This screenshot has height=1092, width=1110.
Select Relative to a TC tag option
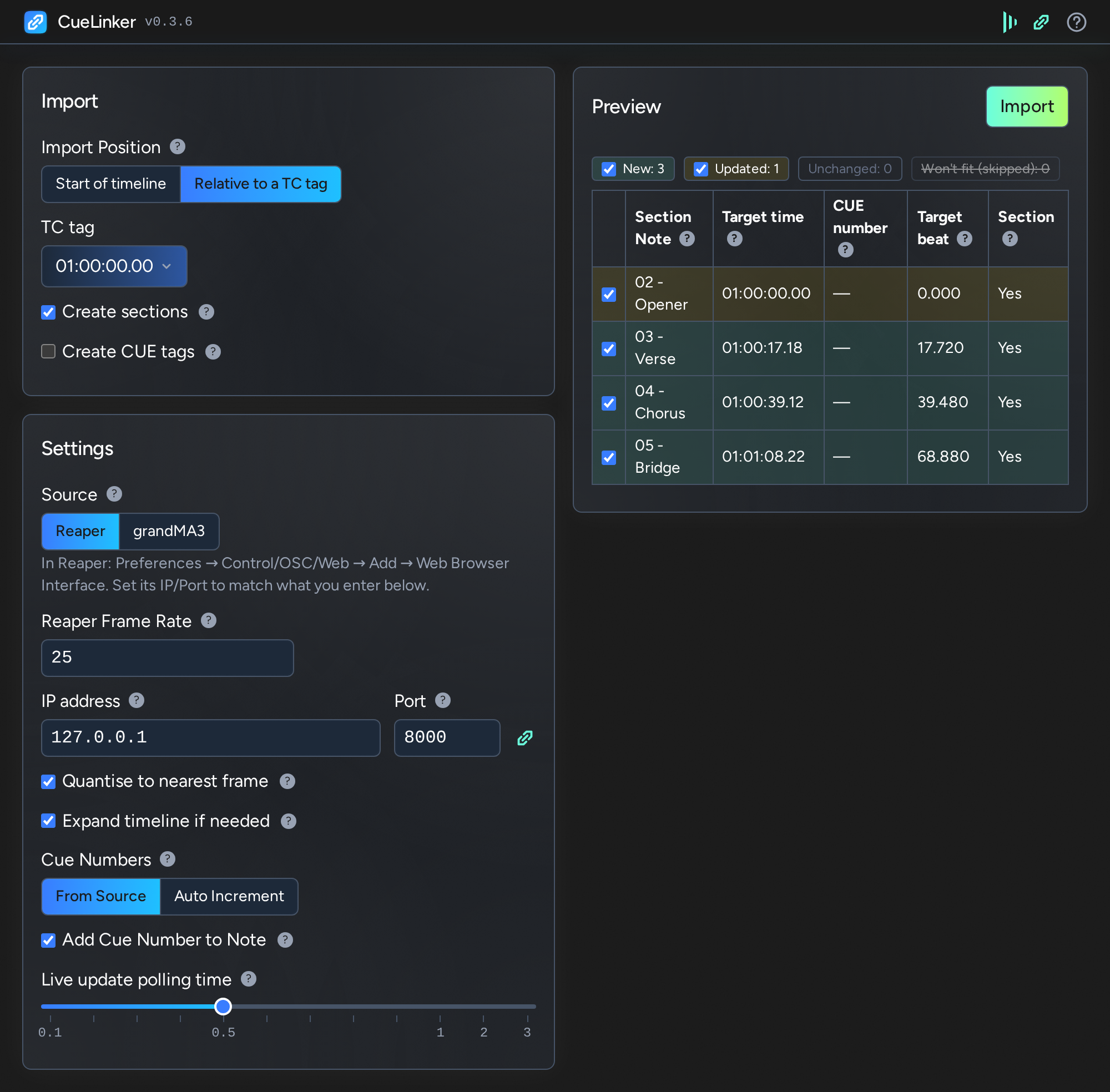click(261, 184)
